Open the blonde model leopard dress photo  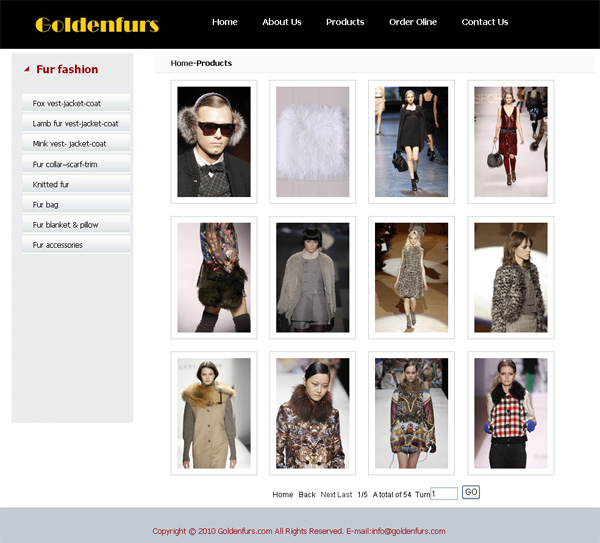(411, 277)
